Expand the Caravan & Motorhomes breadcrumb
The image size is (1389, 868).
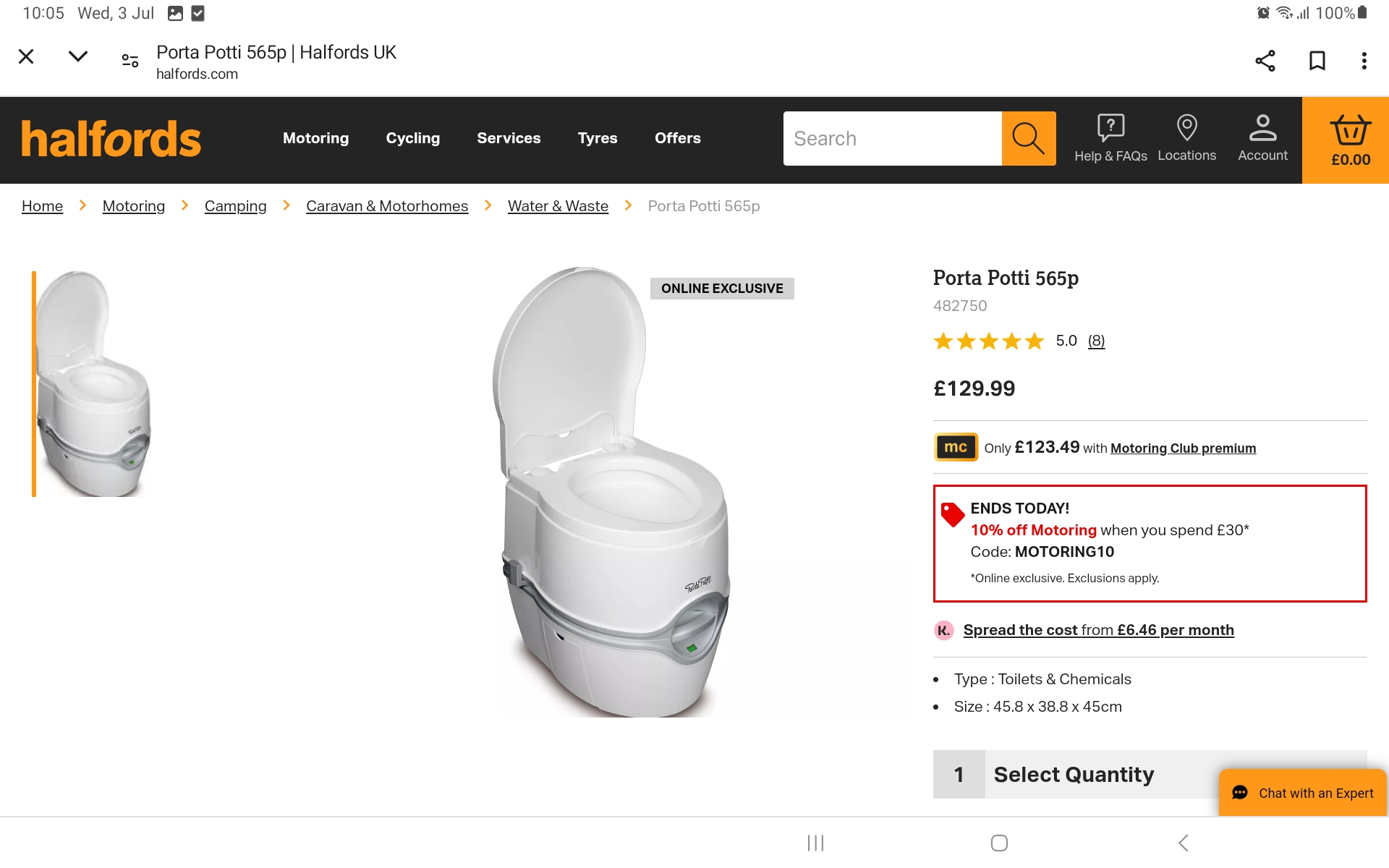[387, 206]
